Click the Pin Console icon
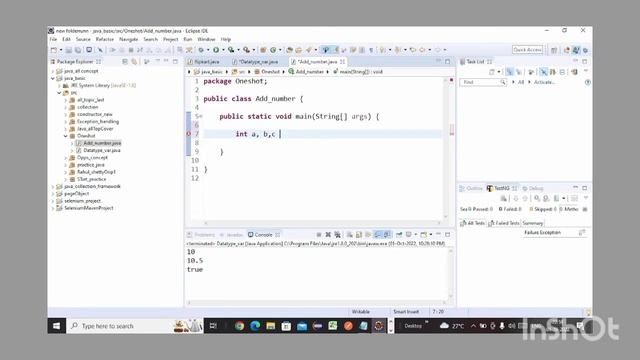This screenshot has height=360, width=640. tap(399, 235)
